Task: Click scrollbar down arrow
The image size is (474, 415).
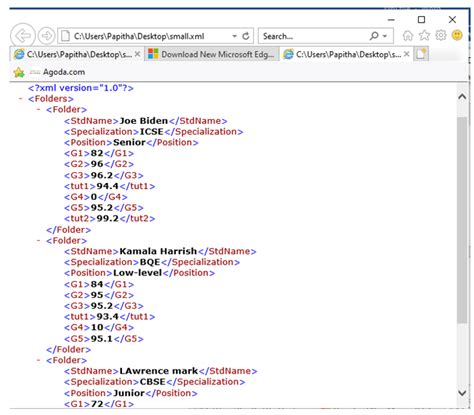Action: pos(462,393)
